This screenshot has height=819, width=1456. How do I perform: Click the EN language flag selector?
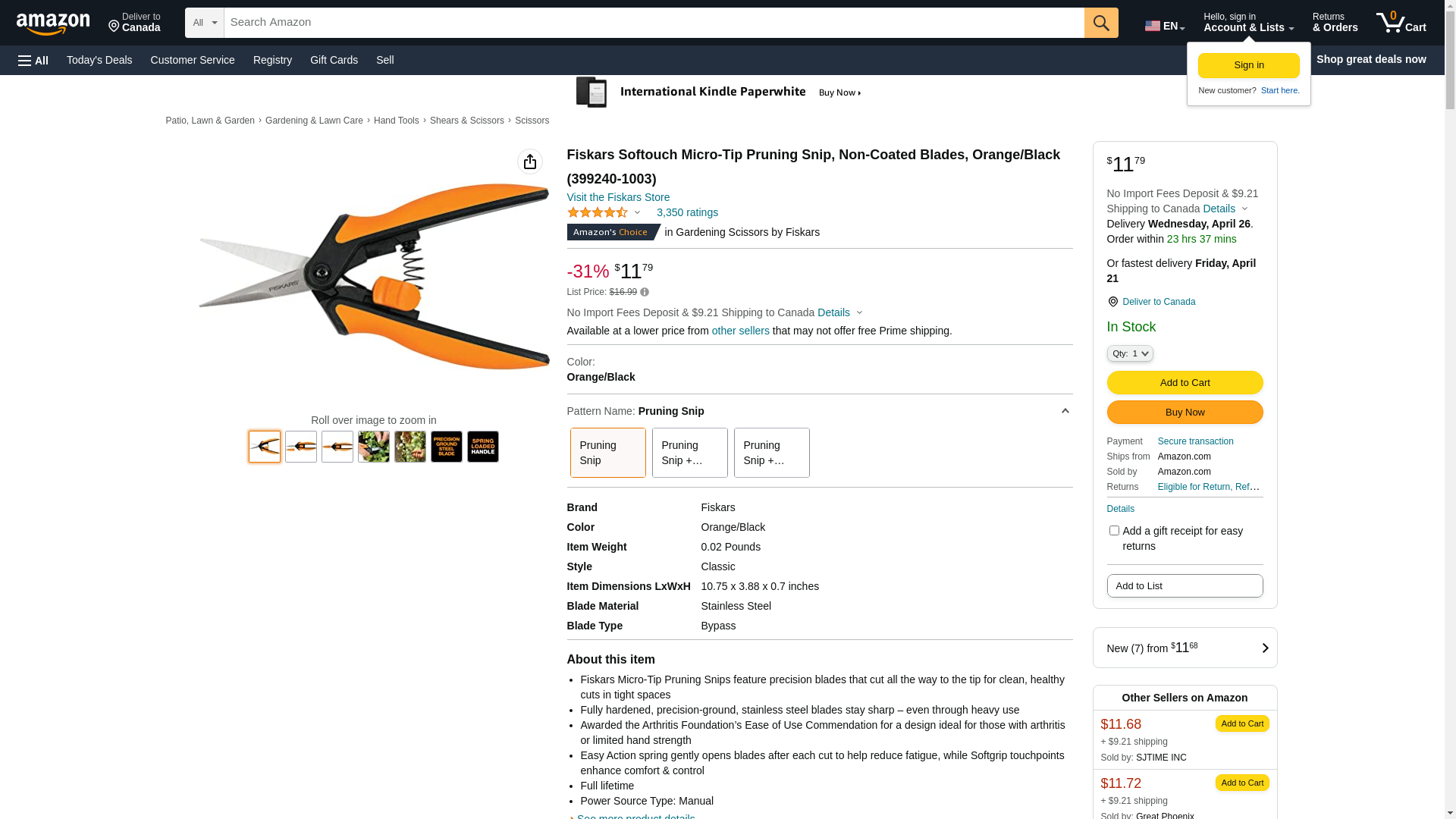[1164, 25]
